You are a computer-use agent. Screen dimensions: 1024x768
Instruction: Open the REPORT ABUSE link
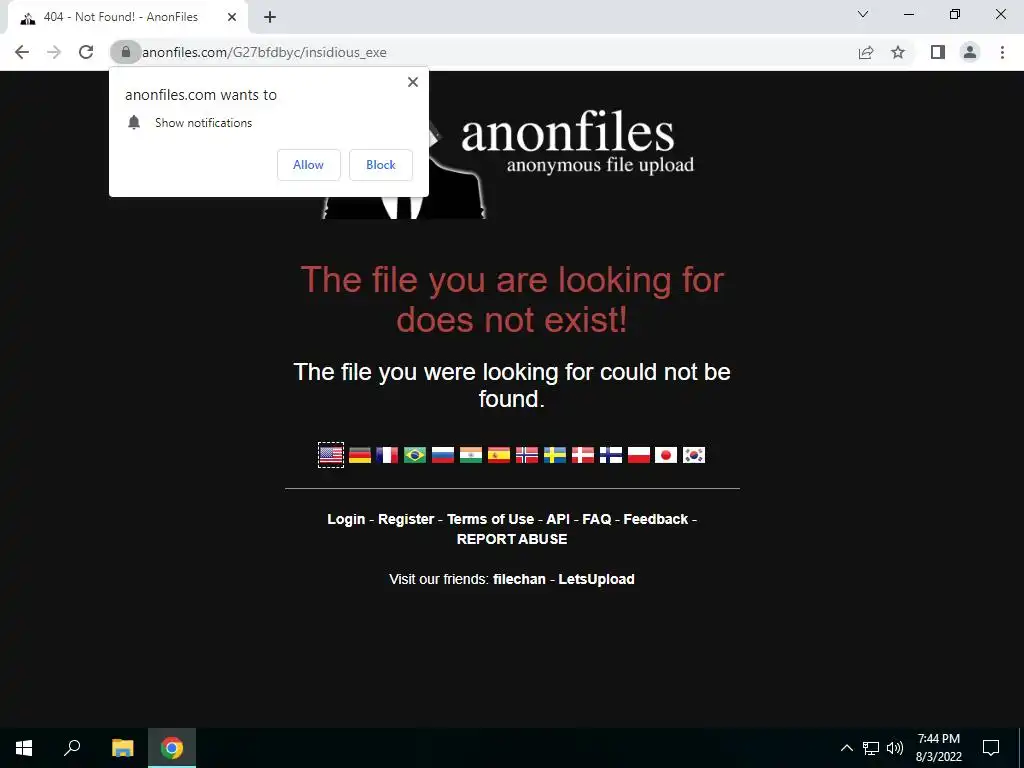(512, 539)
